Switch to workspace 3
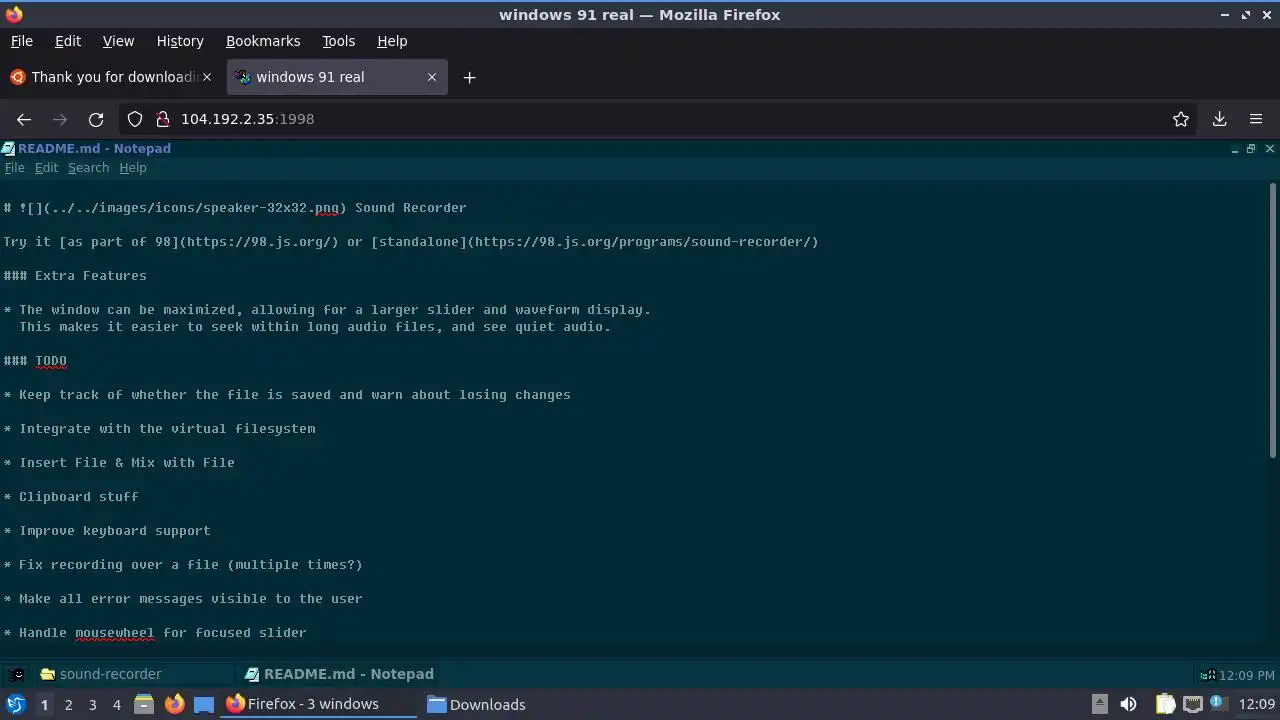 click(92, 705)
